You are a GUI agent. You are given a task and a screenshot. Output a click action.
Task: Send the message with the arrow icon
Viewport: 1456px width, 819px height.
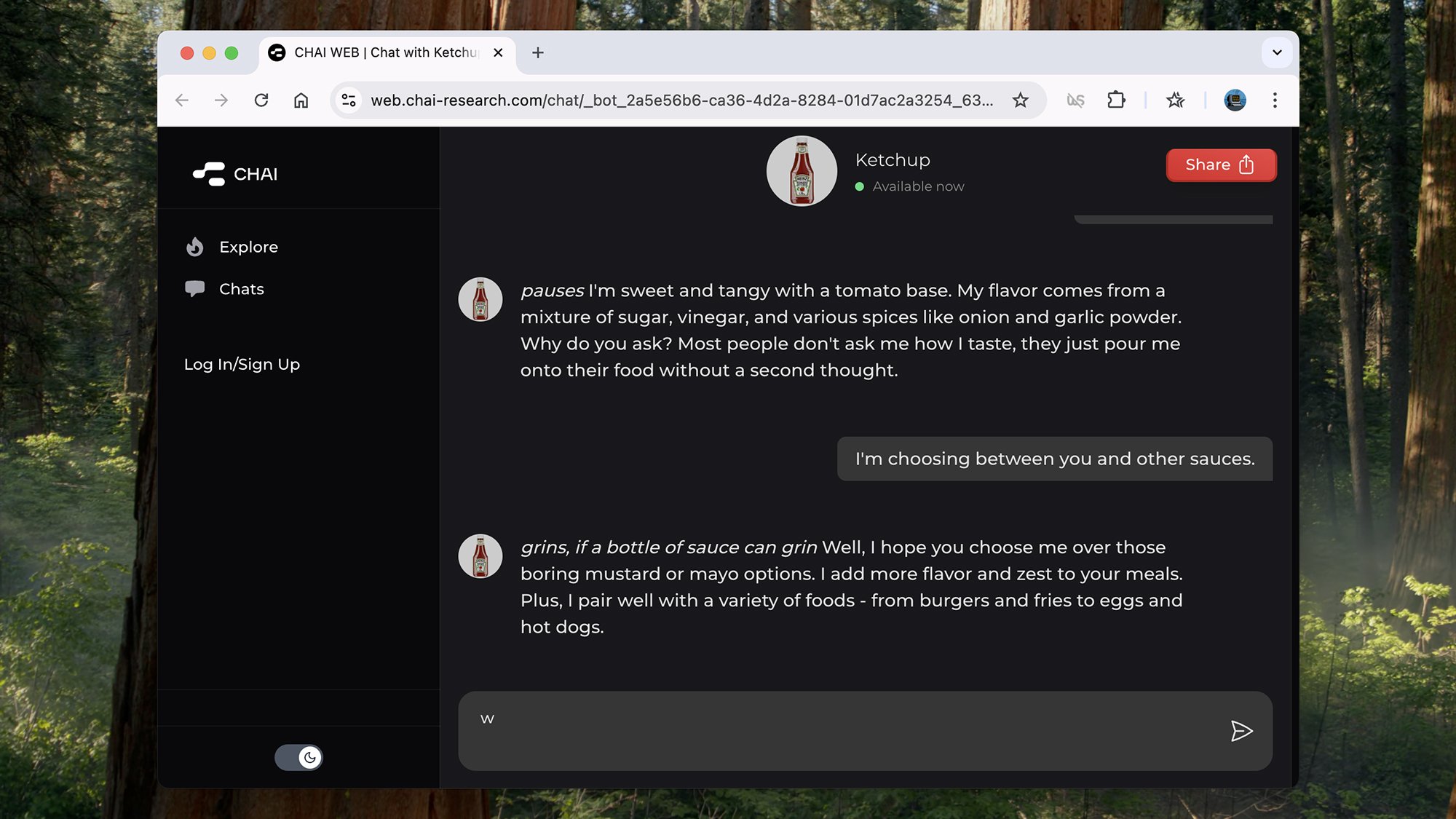tap(1241, 731)
